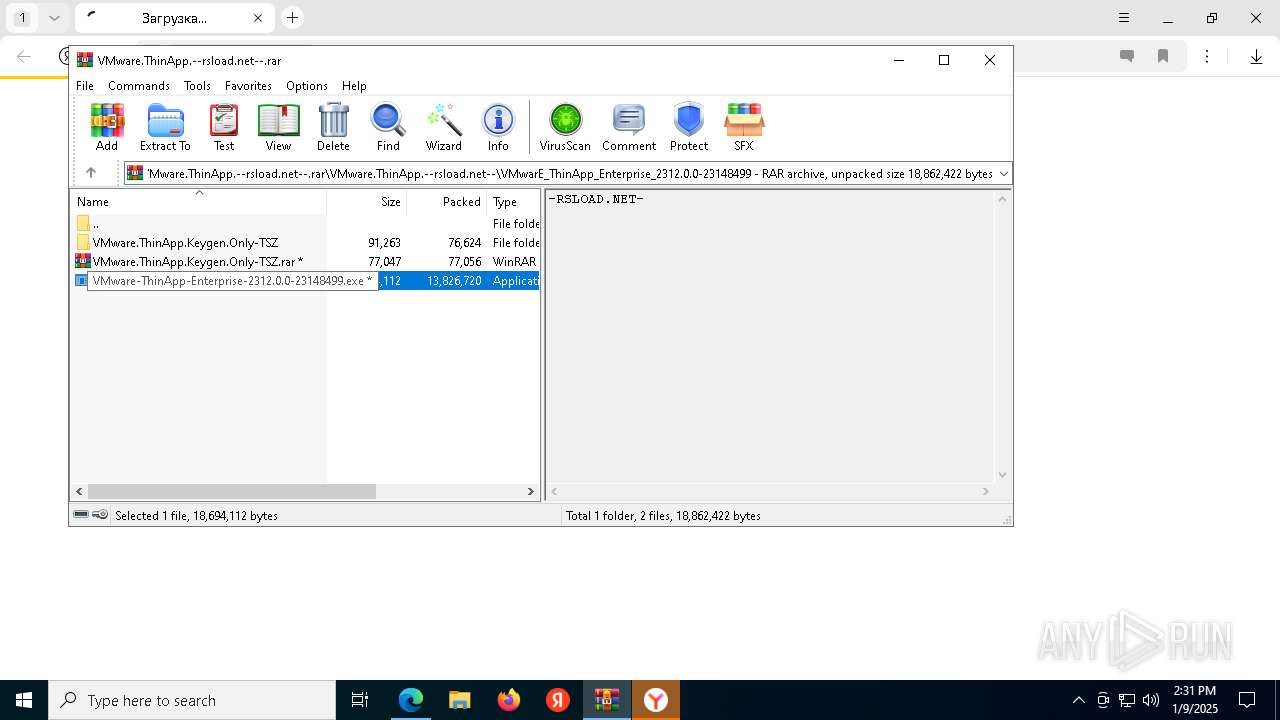Open browser three-dot options menu
The width and height of the screenshot is (1280, 720).
pyautogui.click(x=1207, y=57)
